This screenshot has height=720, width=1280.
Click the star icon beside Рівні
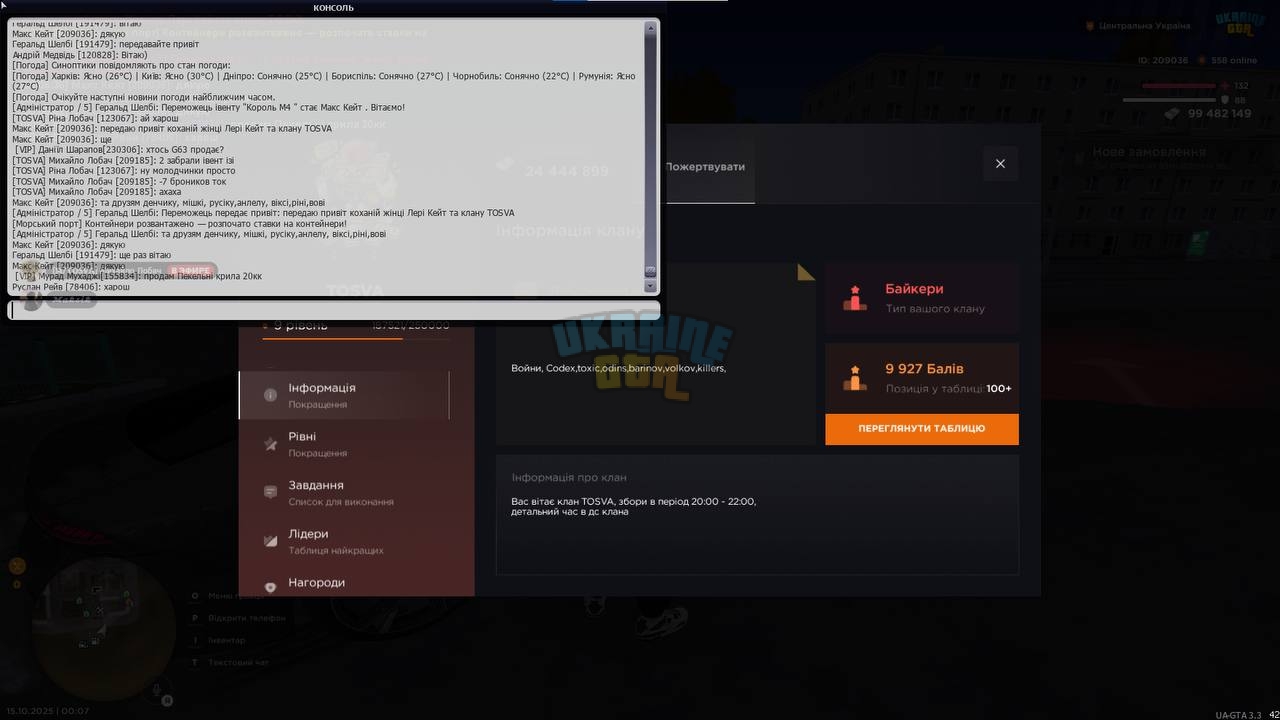point(270,444)
